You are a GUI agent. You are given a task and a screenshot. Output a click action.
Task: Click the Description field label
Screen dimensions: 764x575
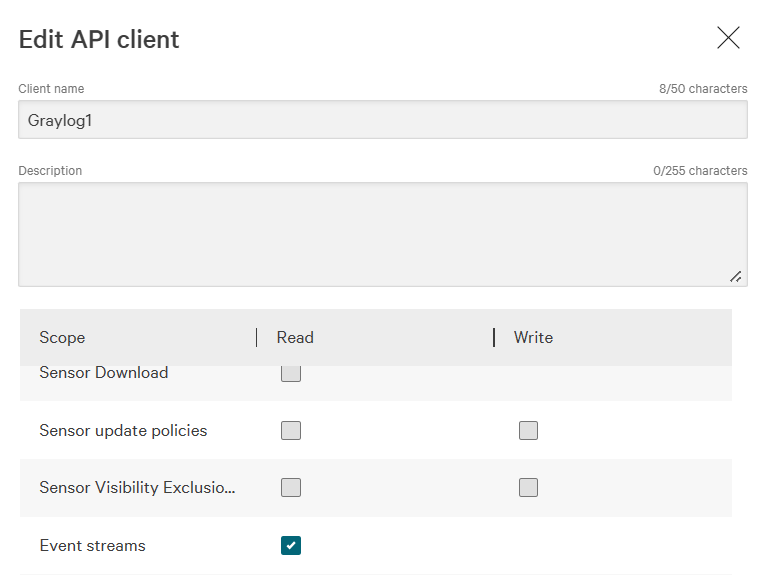50,171
